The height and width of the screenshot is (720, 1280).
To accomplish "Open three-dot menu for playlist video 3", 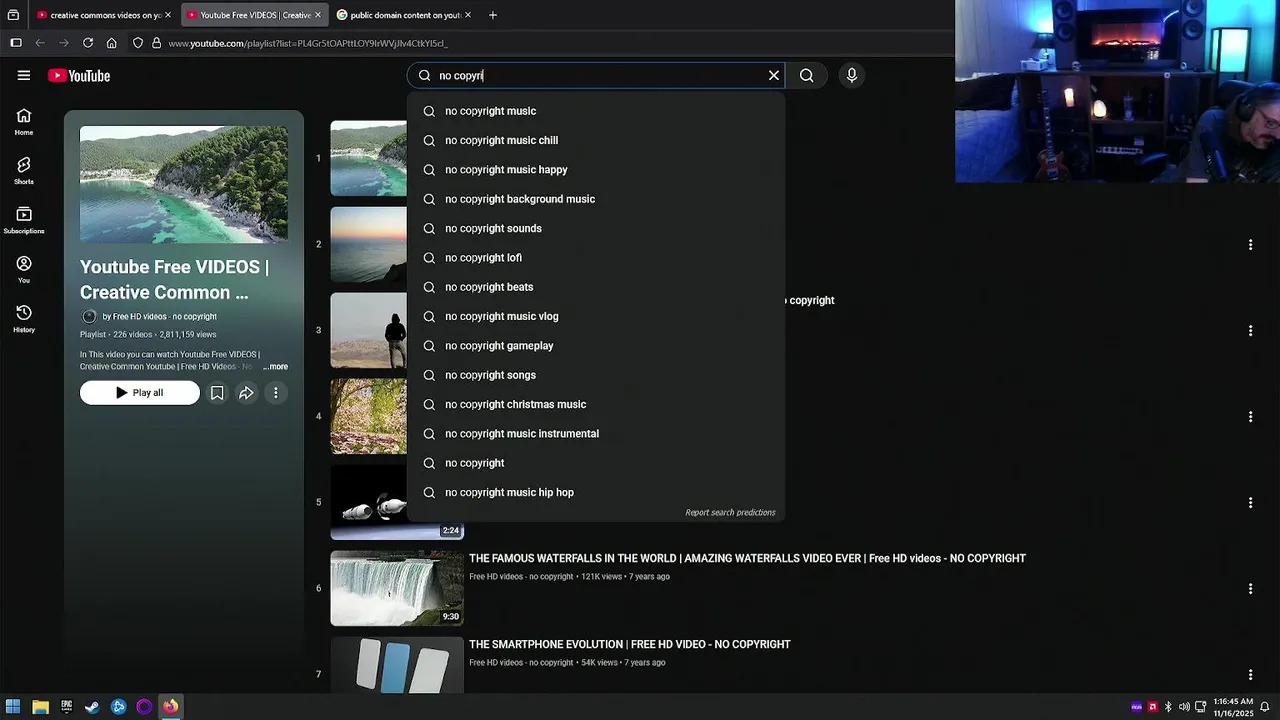I will [x=1250, y=331].
